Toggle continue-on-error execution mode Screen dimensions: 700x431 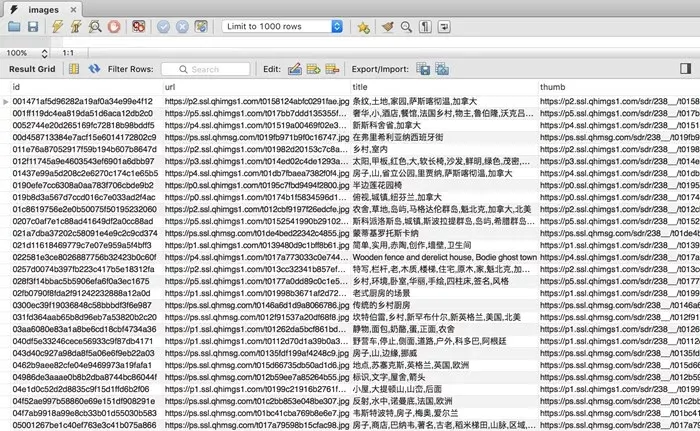(x=139, y=27)
